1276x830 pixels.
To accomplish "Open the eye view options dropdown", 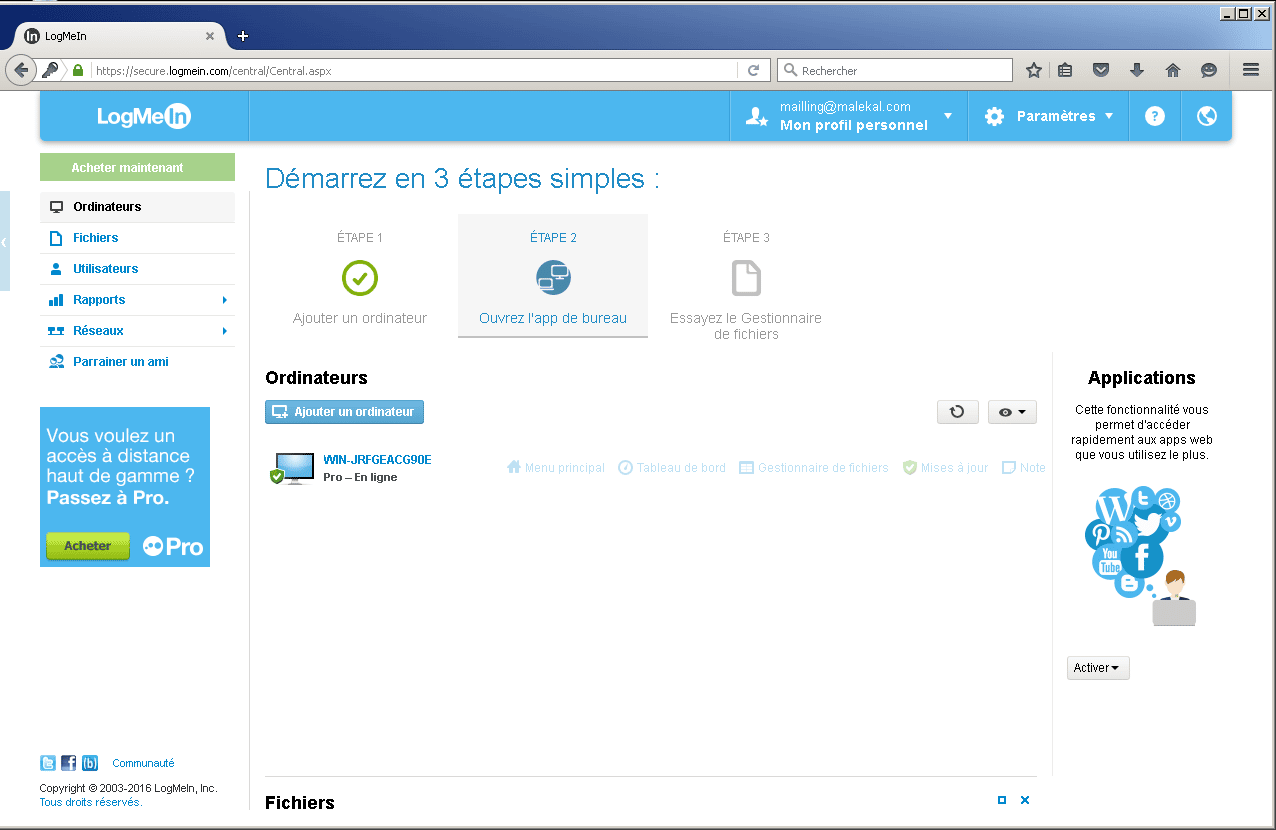I will point(1012,412).
